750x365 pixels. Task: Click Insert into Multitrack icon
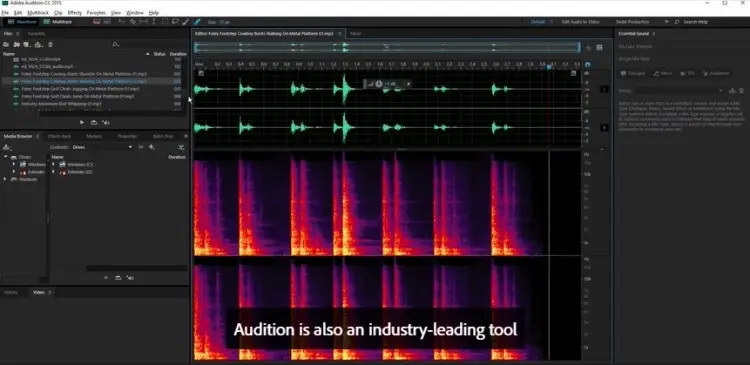coord(39,44)
